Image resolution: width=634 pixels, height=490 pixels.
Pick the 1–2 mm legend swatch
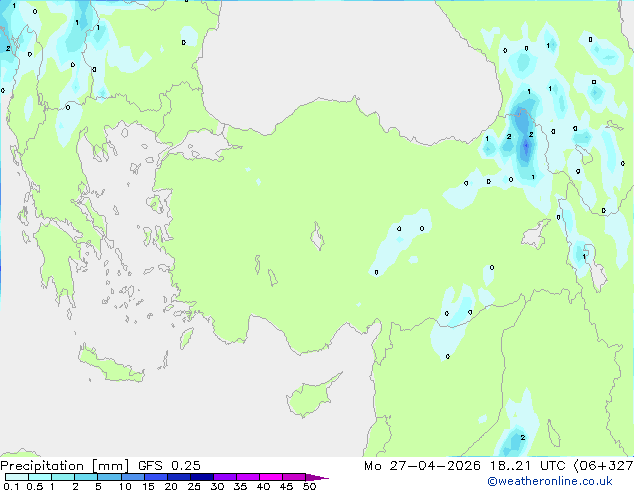pyautogui.click(x=63, y=477)
